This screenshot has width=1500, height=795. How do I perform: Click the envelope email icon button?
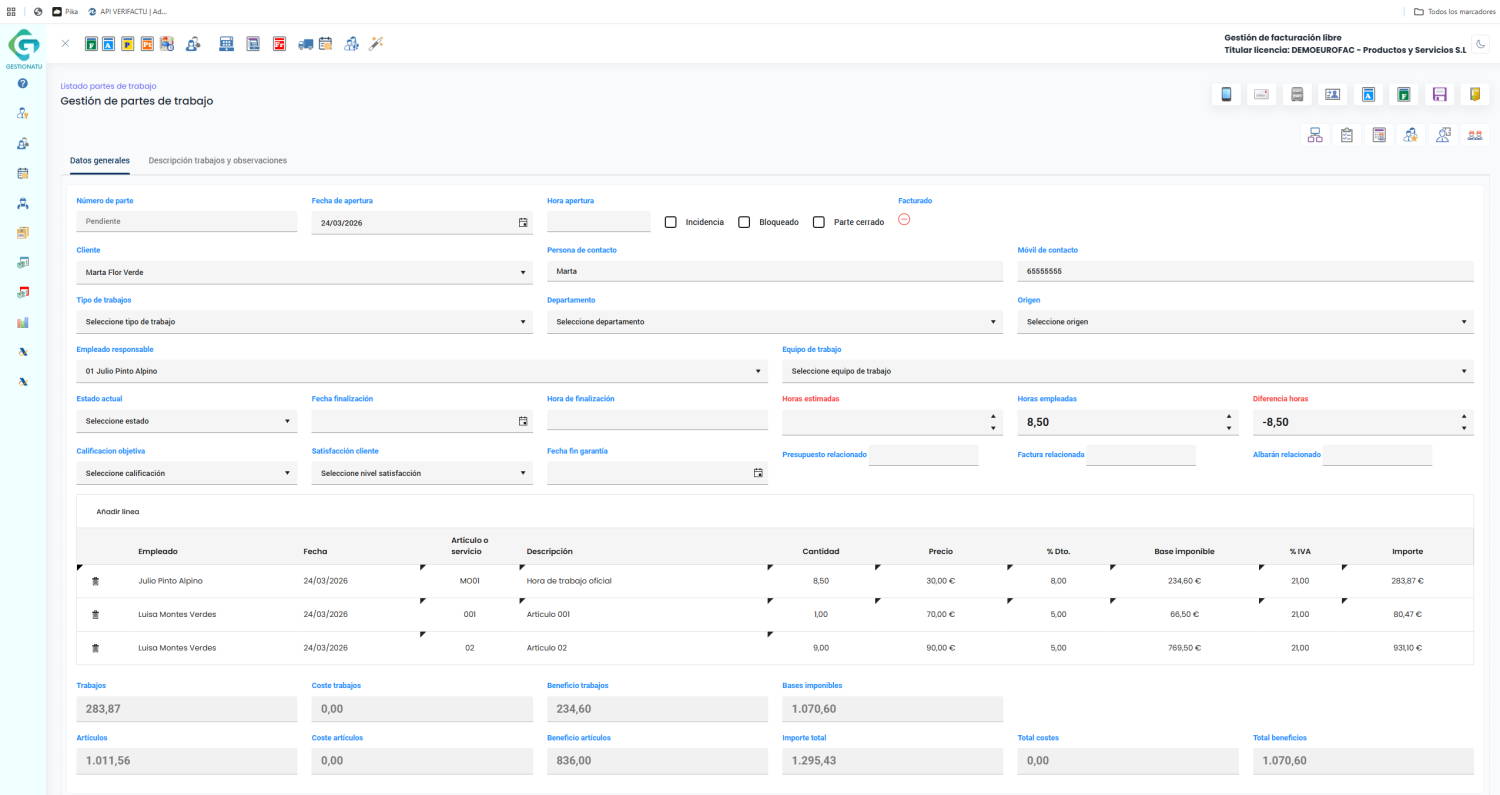(1261, 95)
